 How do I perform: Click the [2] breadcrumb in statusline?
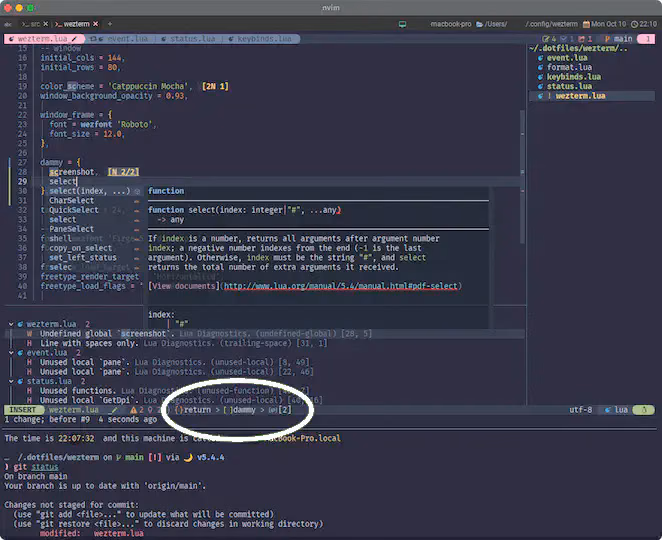click(281, 410)
